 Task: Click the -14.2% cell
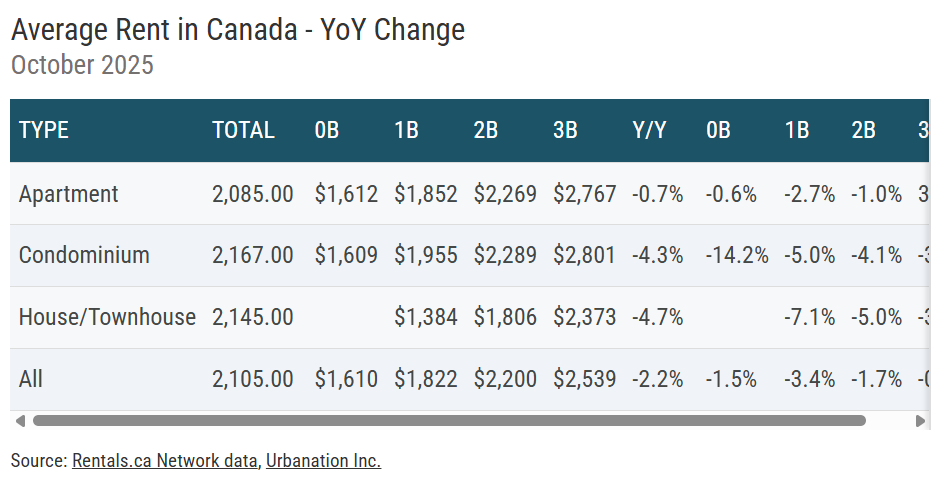[737, 255]
